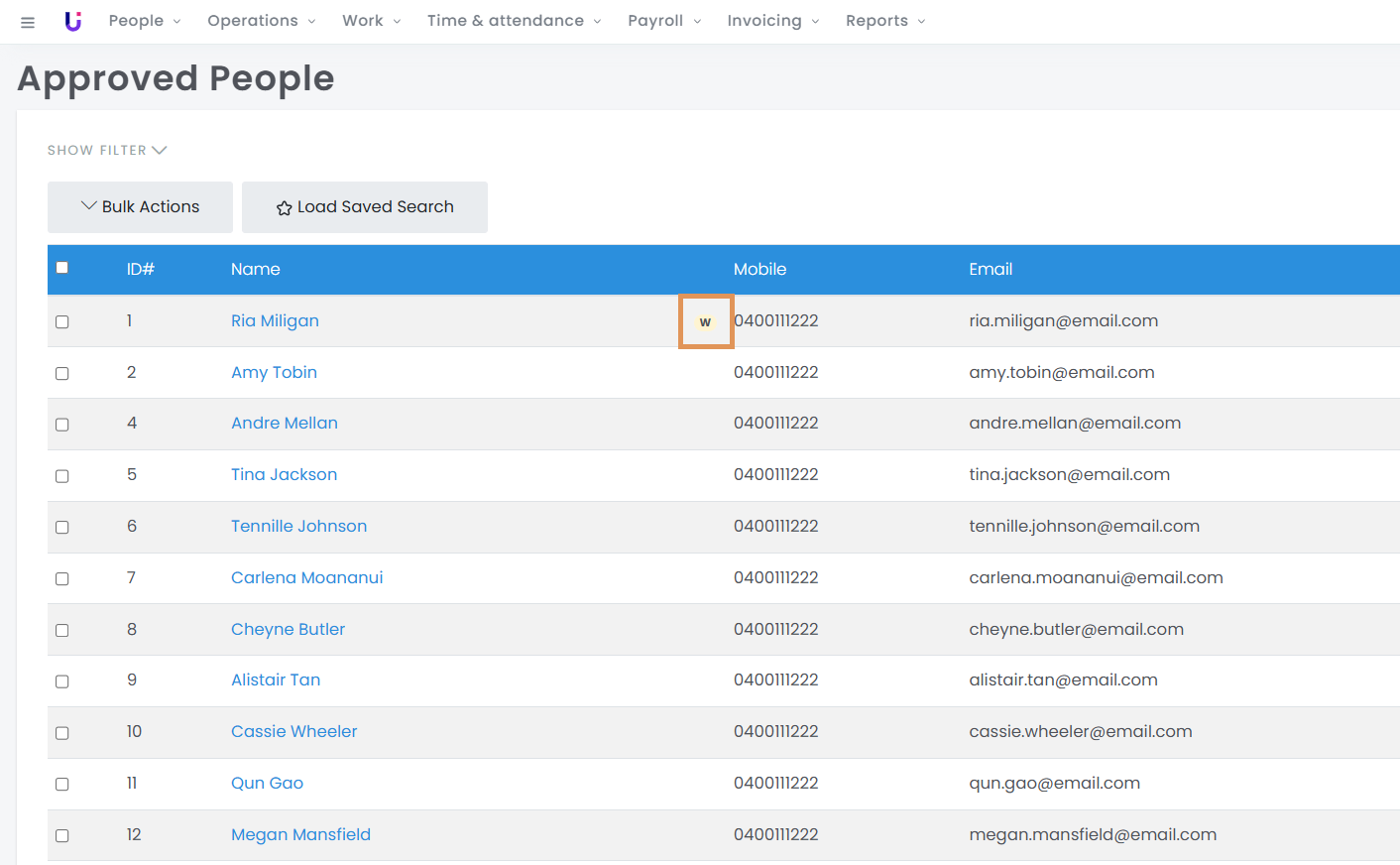The height and width of the screenshot is (865, 1400).
Task: Open Tina Jackson's profile link
Action: click(x=284, y=474)
